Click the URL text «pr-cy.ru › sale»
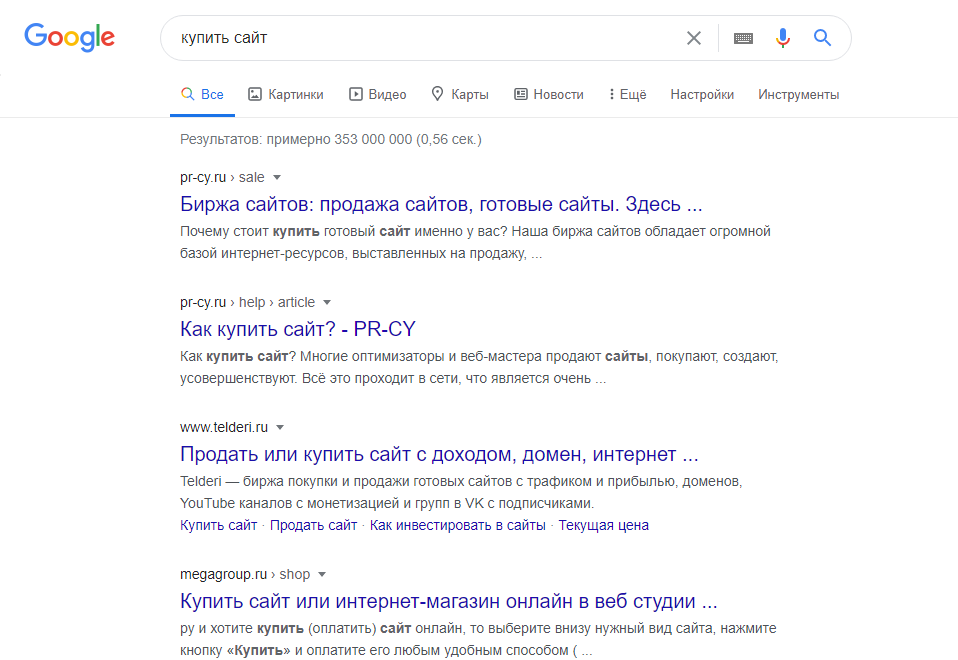 click(222, 178)
